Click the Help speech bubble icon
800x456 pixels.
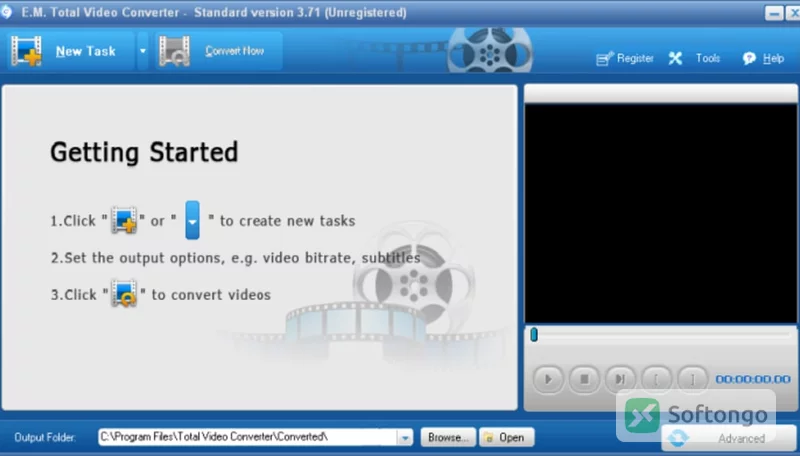coord(749,59)
